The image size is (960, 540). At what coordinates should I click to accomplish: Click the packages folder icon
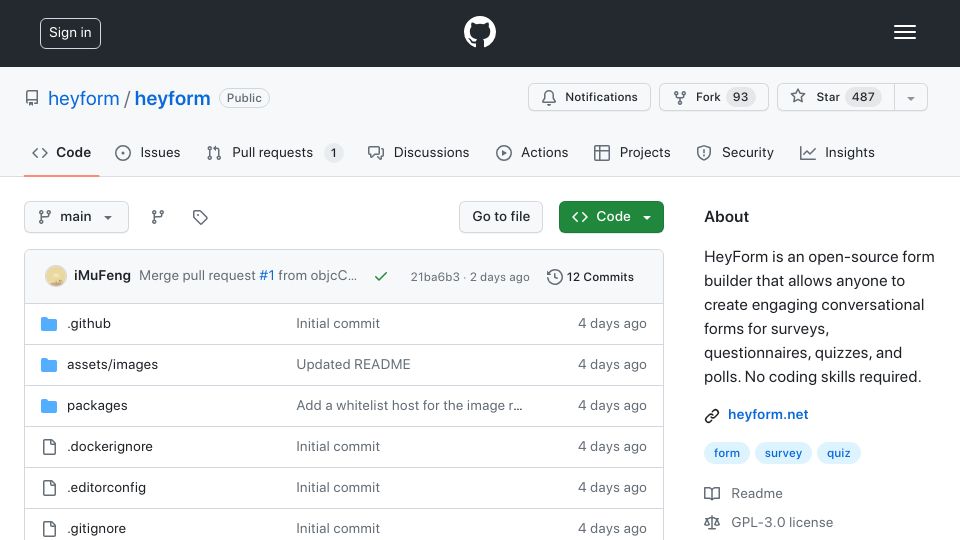(x=49, y=406)
